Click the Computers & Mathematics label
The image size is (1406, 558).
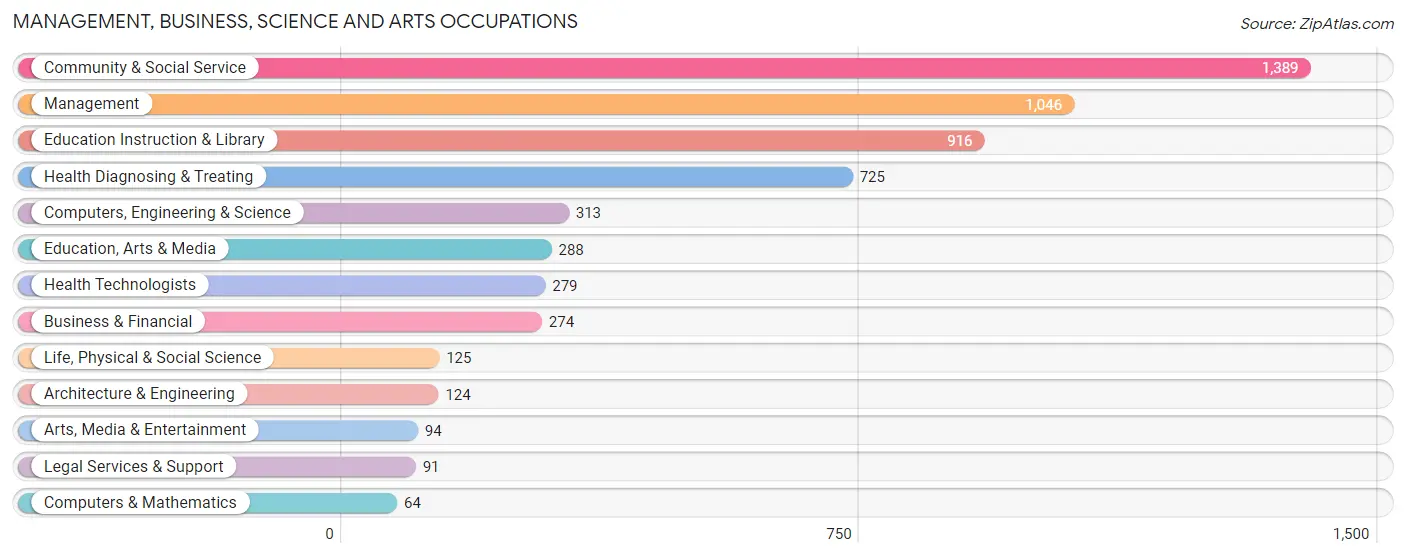[140, 503]
